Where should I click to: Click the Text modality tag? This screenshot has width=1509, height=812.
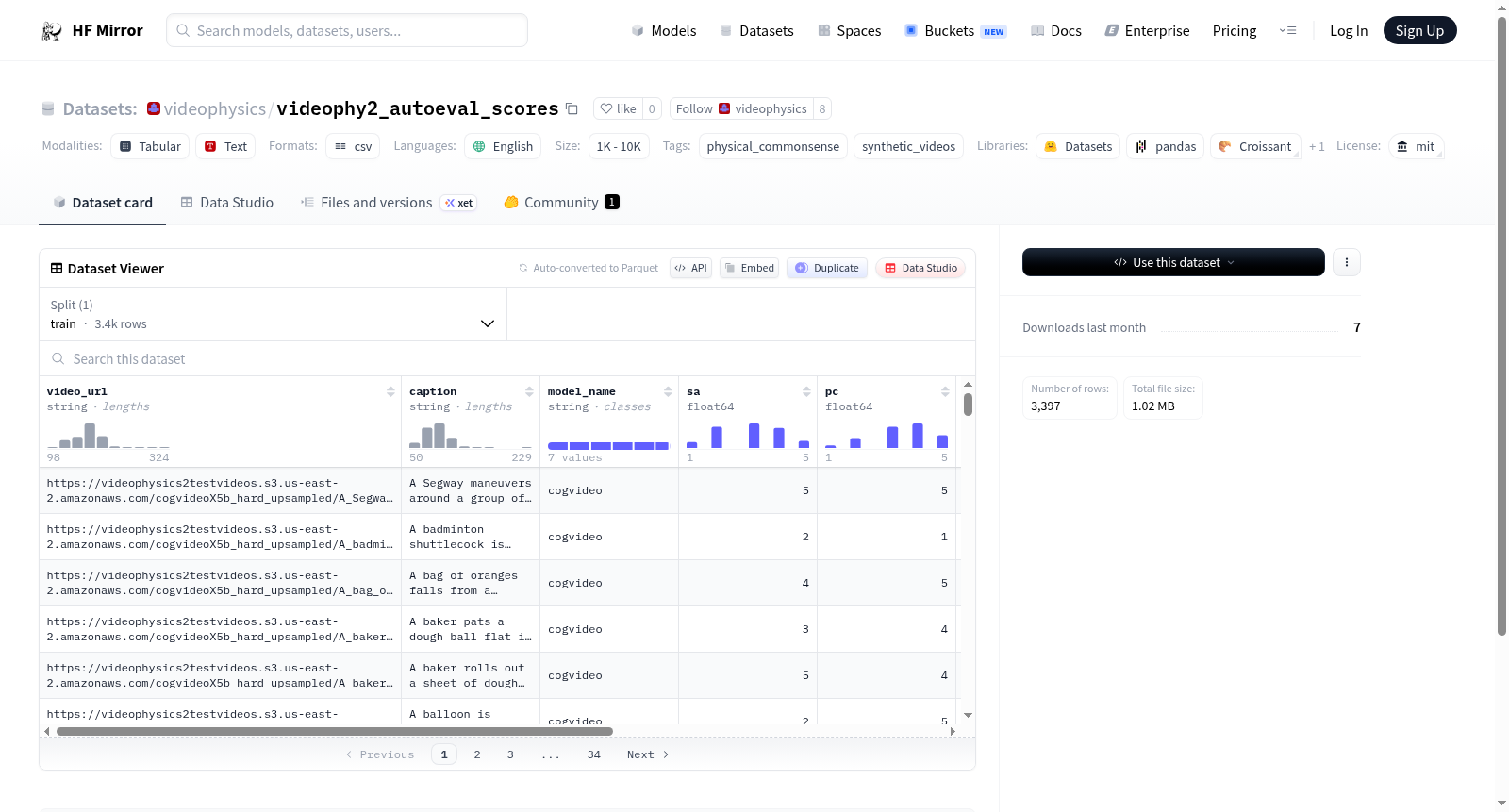pyautogui.click(x=225, y=146)
